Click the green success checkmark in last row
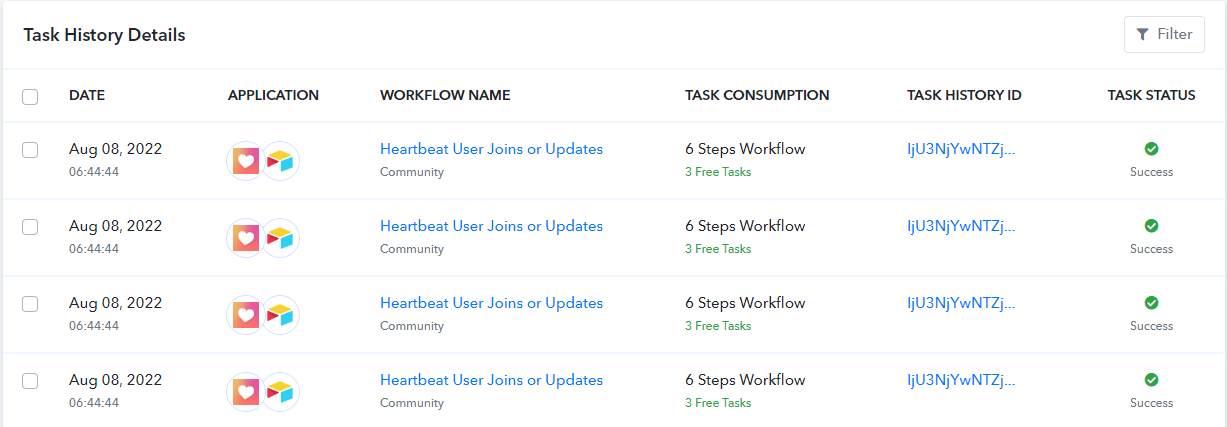This screenshot has height=427, width=1227. point(1151,380)
